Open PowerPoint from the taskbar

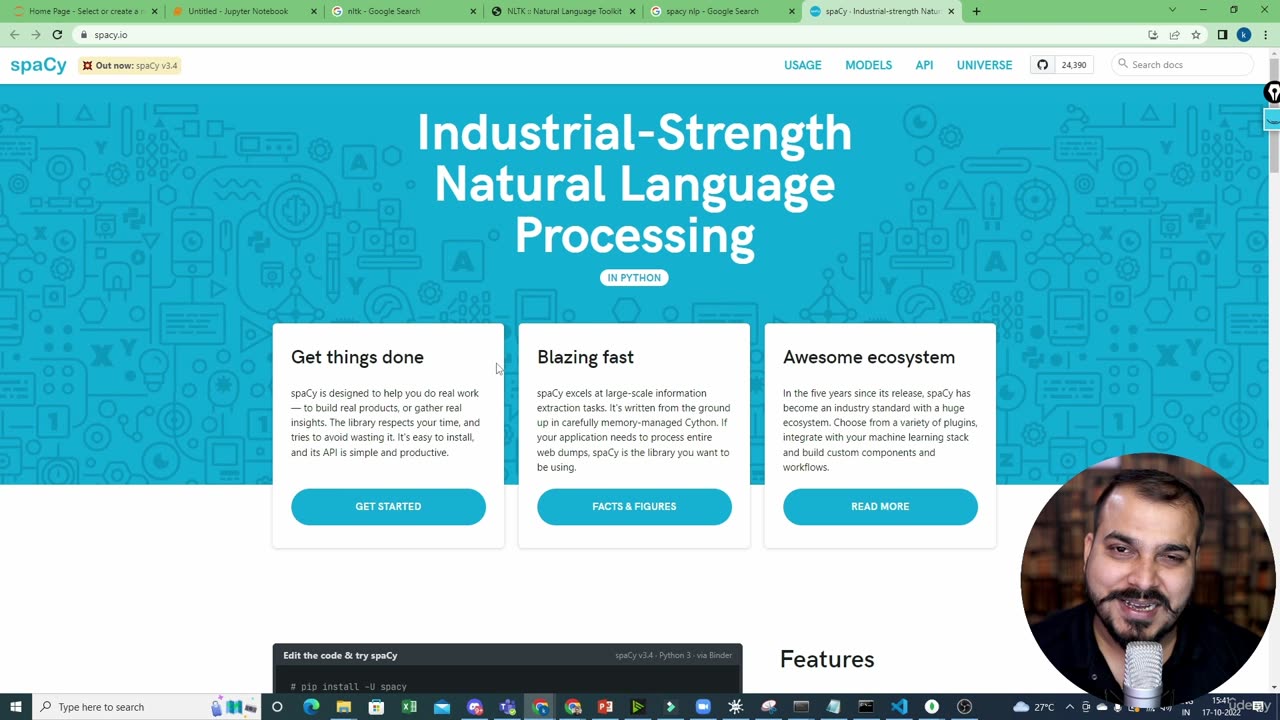coord(605,707)
